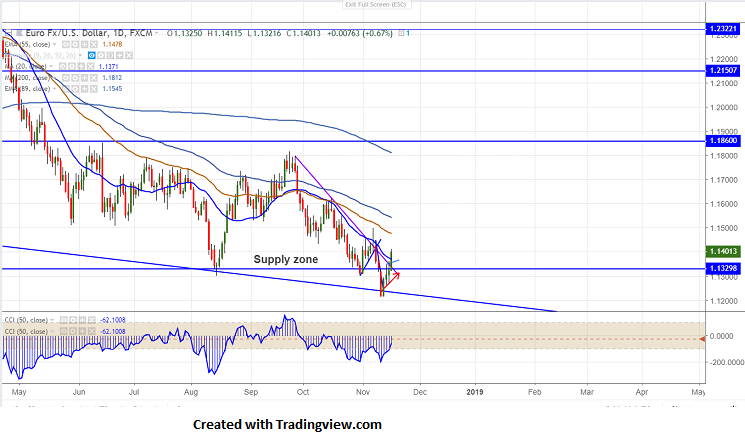Image resolution: width=745 pixels, height=436 pixels.
Task: Open source code braces icon on the Ichimoku row
Action: (110, 56)
